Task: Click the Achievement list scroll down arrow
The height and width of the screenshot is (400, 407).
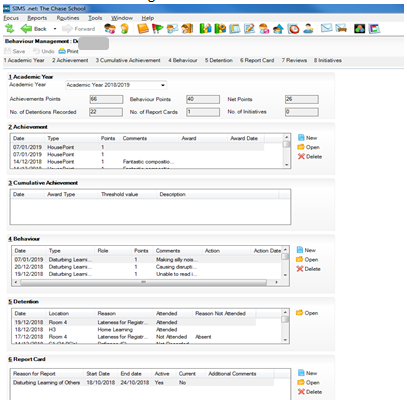Action: [287, 165]
